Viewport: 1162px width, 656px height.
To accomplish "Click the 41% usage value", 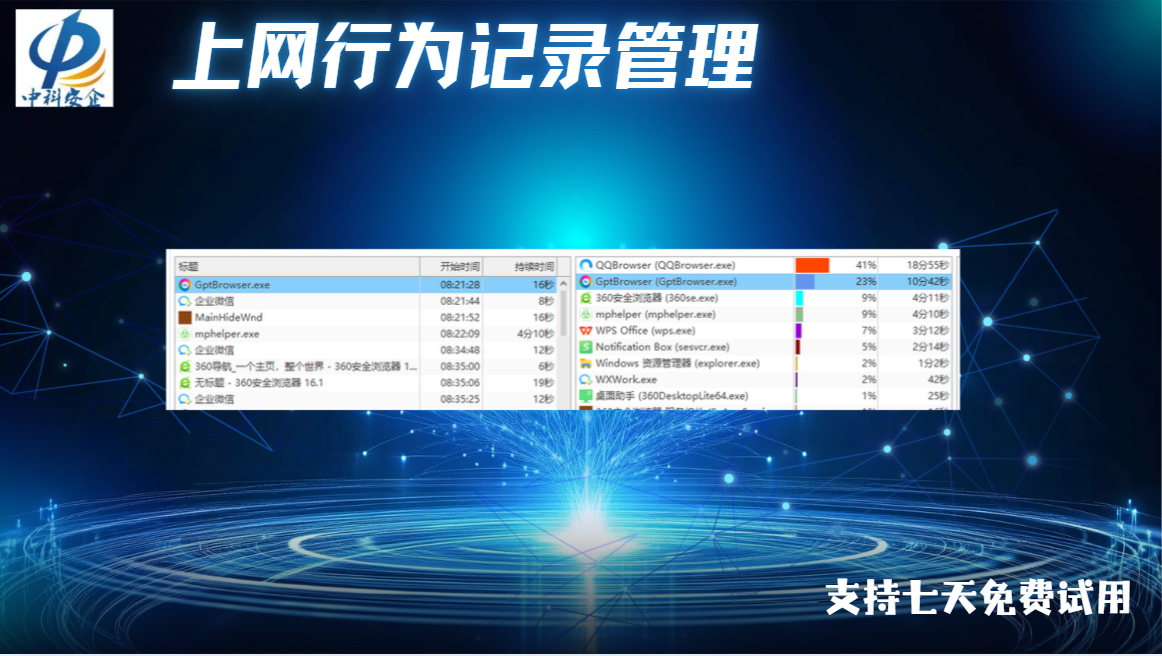I will pos(866,265).
